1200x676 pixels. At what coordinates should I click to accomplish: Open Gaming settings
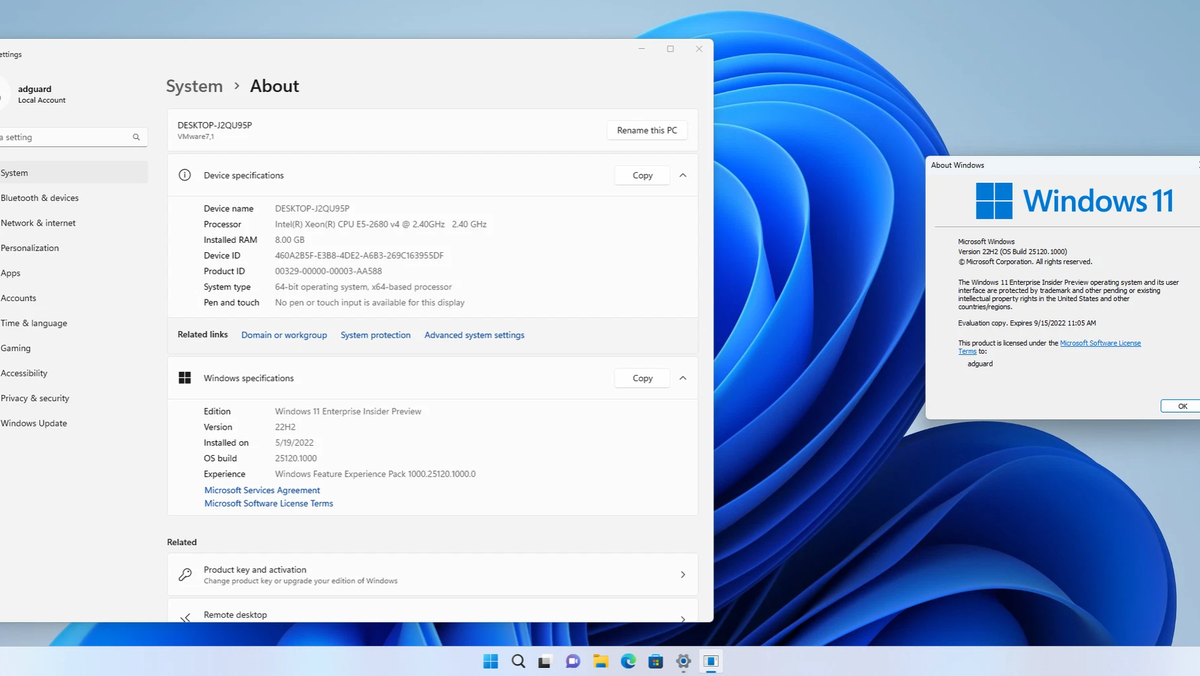point(72,348)
